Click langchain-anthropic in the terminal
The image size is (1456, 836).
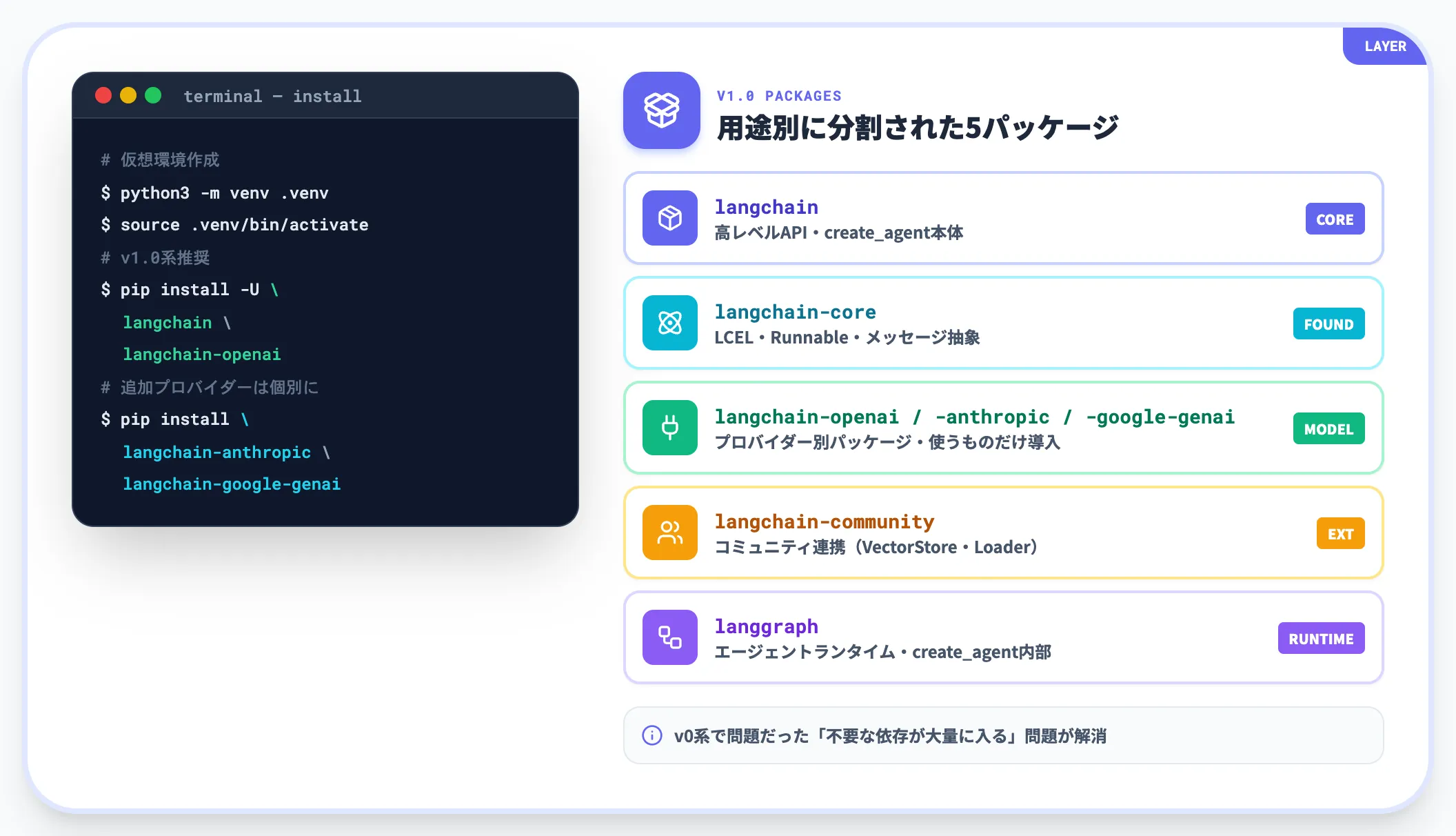click(x=217, y=452)
